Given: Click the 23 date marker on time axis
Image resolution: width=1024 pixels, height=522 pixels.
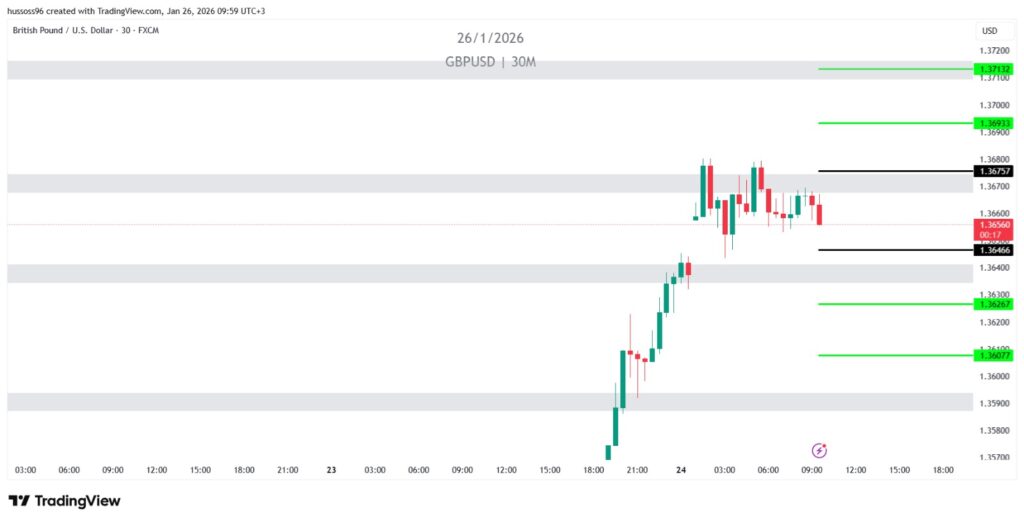Looking at the screenshot, I should tap(331, 469).
